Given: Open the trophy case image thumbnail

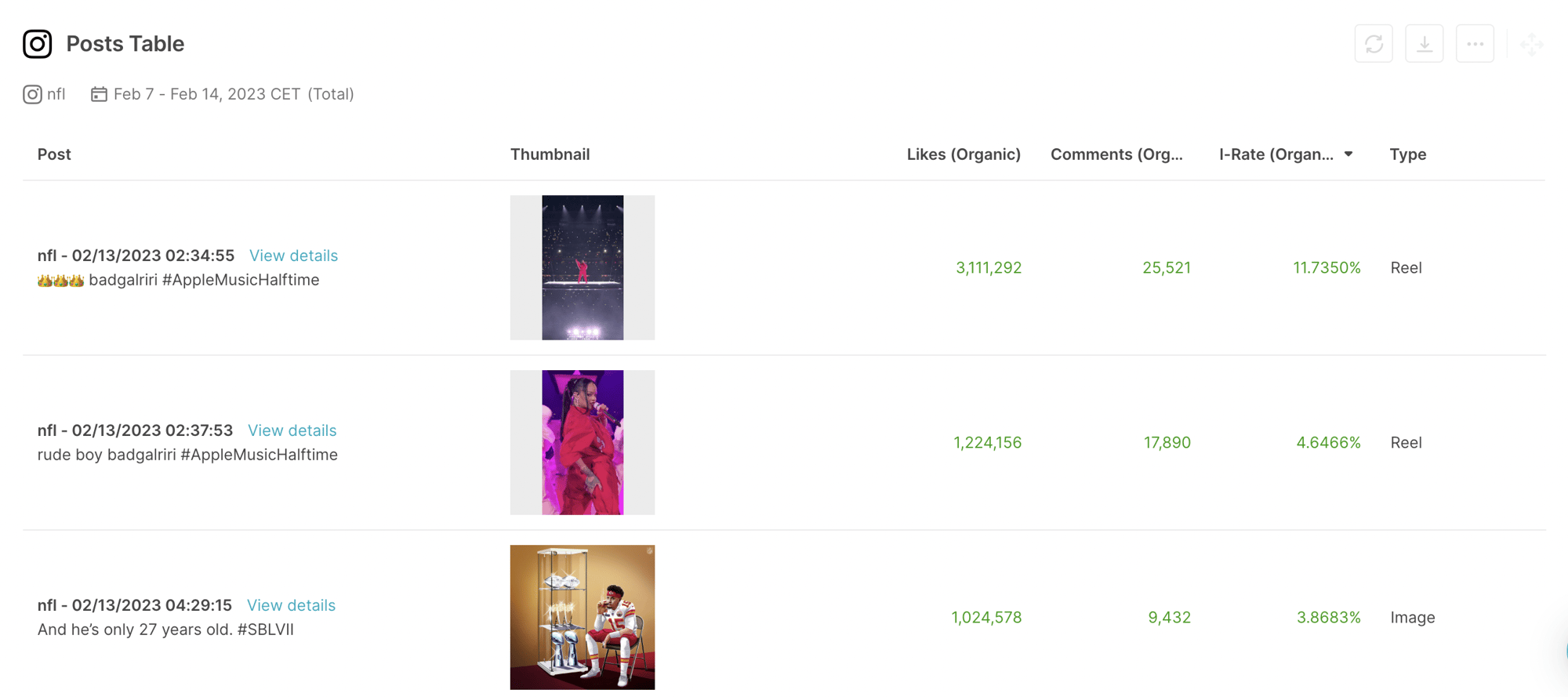Looking at the screenshot, I should point(583,617).
